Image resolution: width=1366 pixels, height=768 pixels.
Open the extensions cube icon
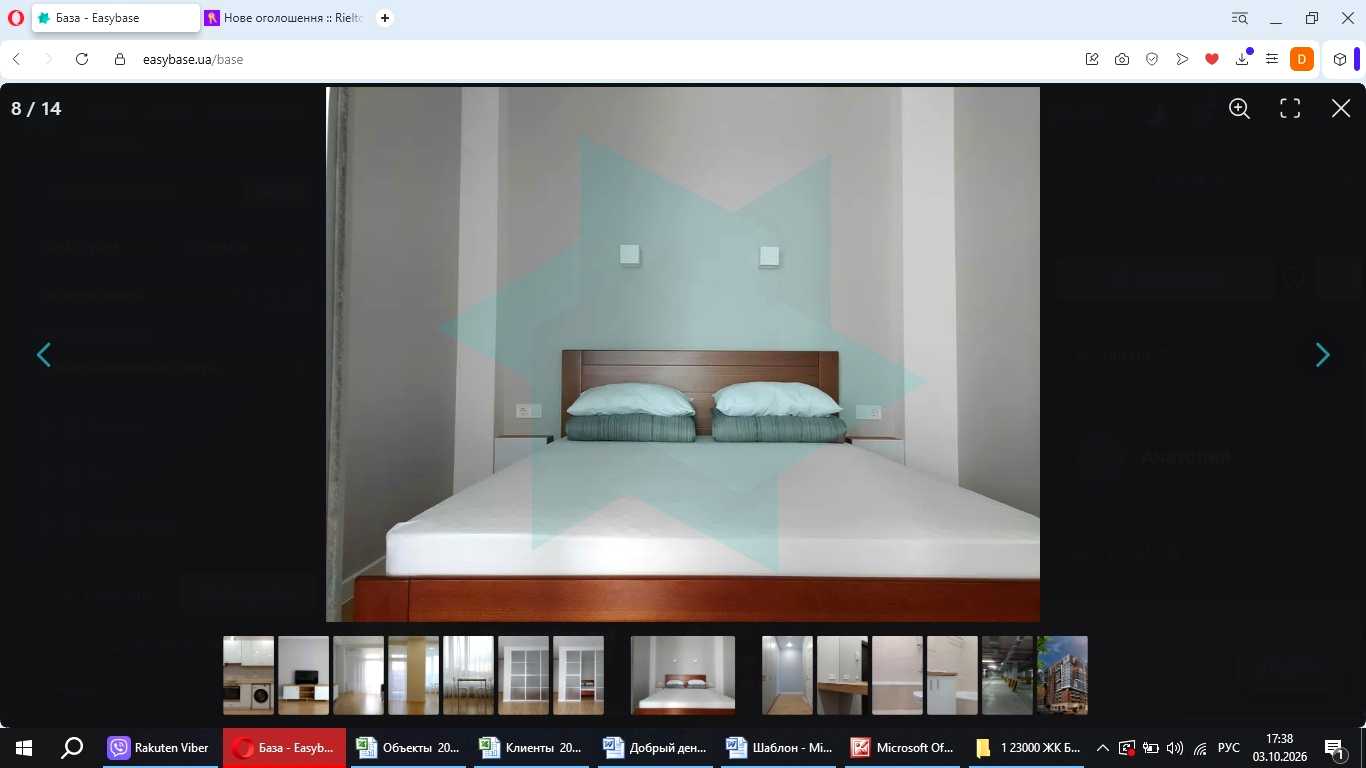pos(1340,59)
